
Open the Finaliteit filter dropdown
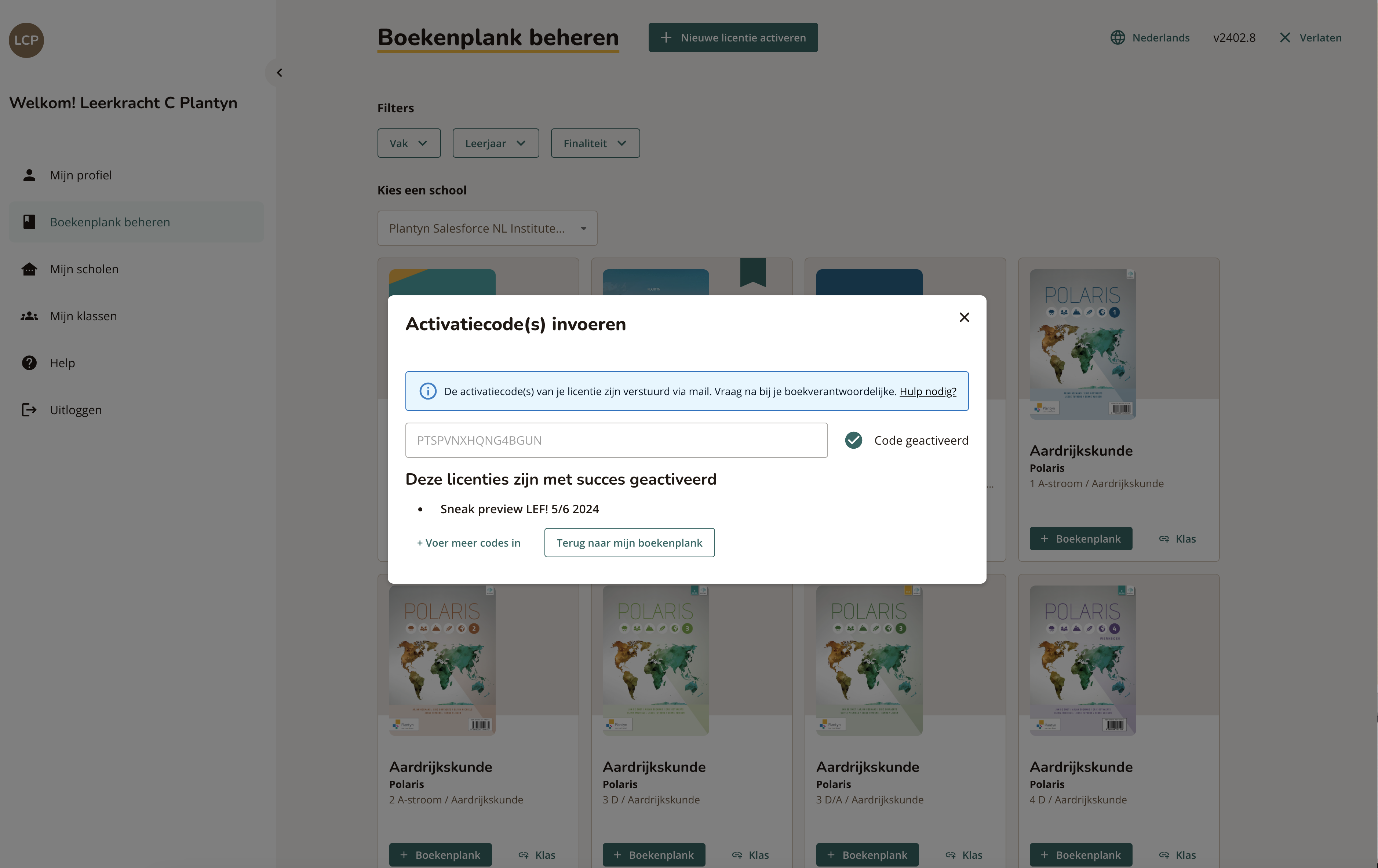coord(595,143)
